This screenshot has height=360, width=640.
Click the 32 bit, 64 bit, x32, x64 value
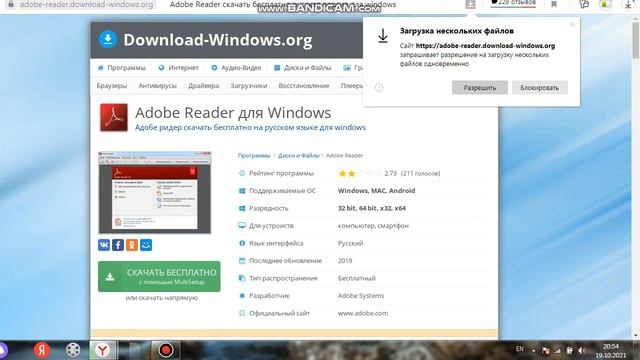[371, 208]
